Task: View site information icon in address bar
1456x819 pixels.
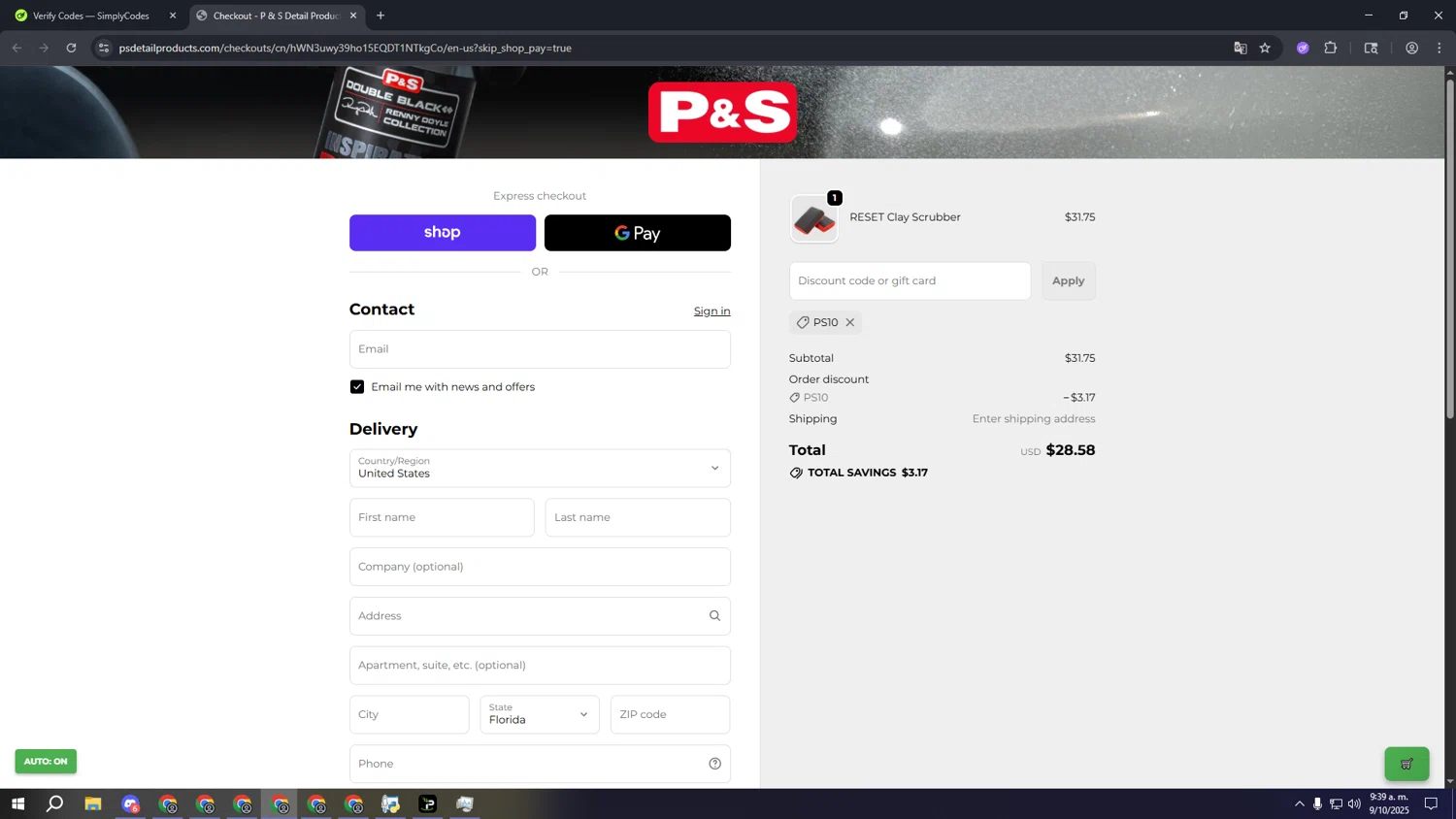Action: tap(104, 48)
